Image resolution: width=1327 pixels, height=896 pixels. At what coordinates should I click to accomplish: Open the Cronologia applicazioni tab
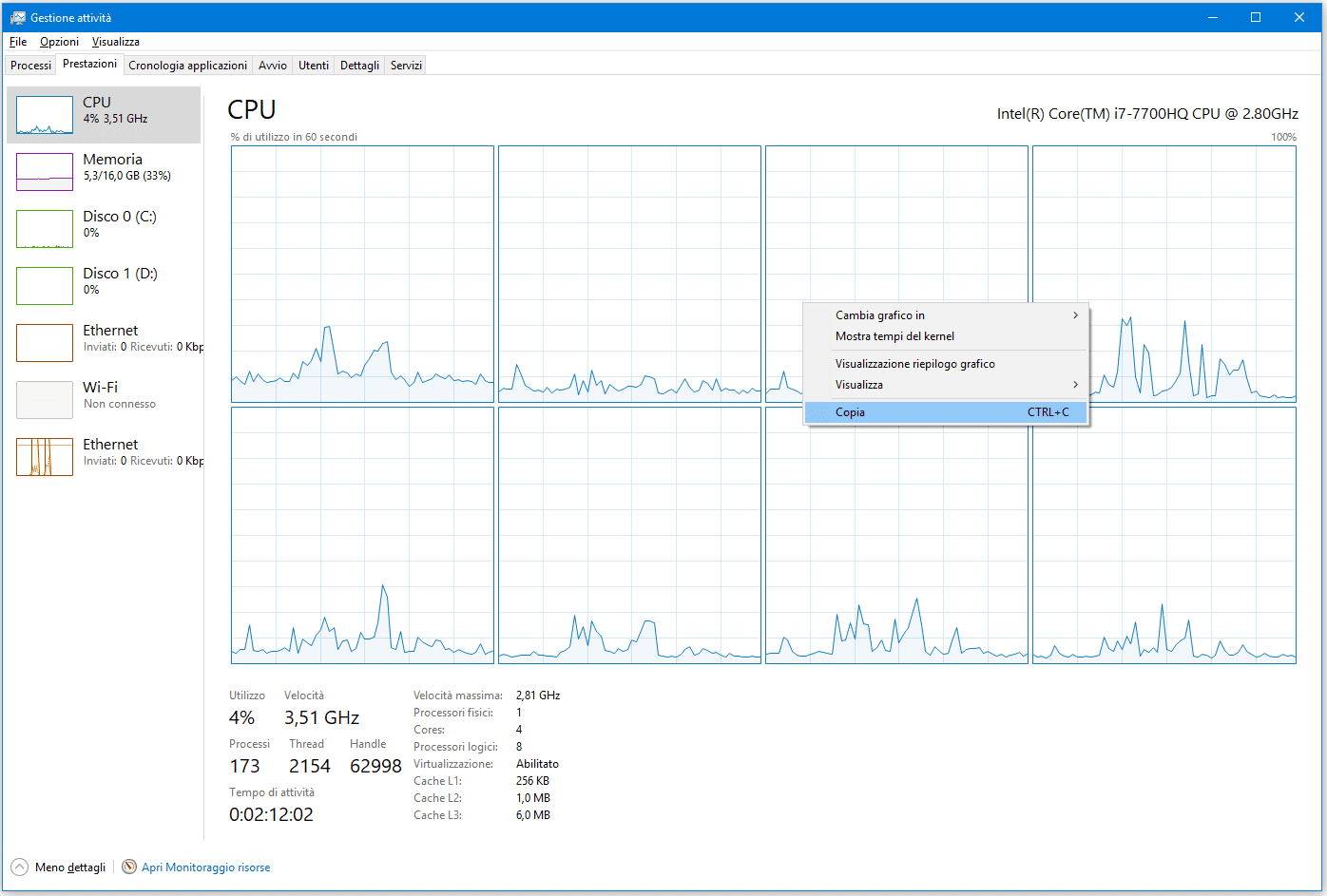[187, 66]
